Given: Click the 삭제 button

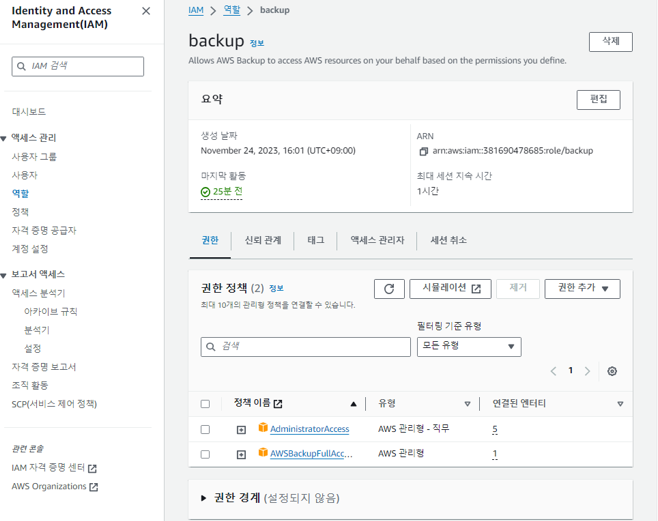Looking at the screenshot, I should [x=611, y=42].
